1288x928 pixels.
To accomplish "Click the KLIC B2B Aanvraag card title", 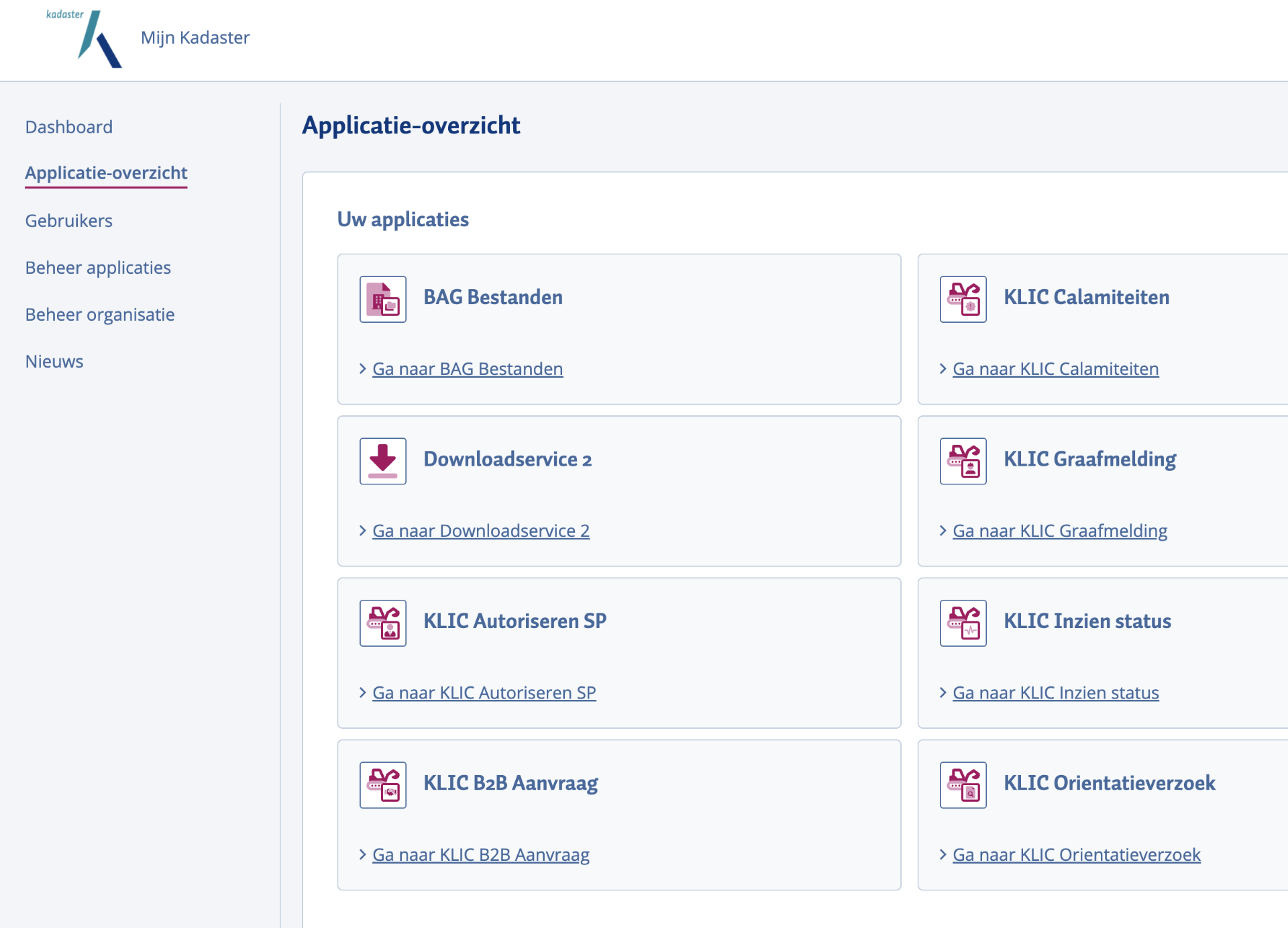I will (511, 783).
